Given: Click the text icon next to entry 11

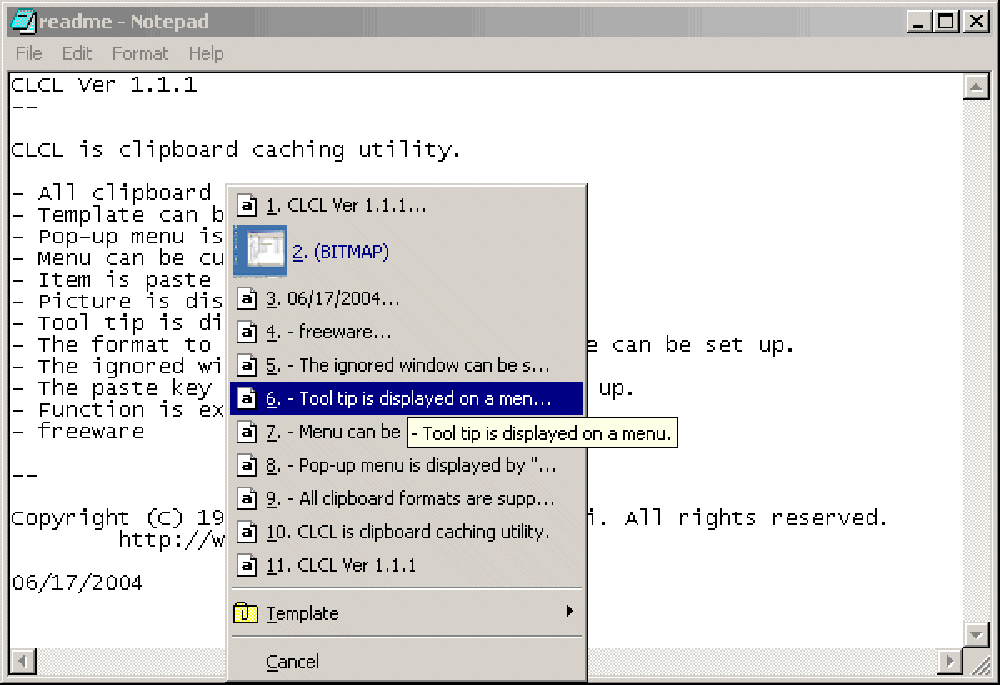Looking at the screenshot, I should (247, 565).
